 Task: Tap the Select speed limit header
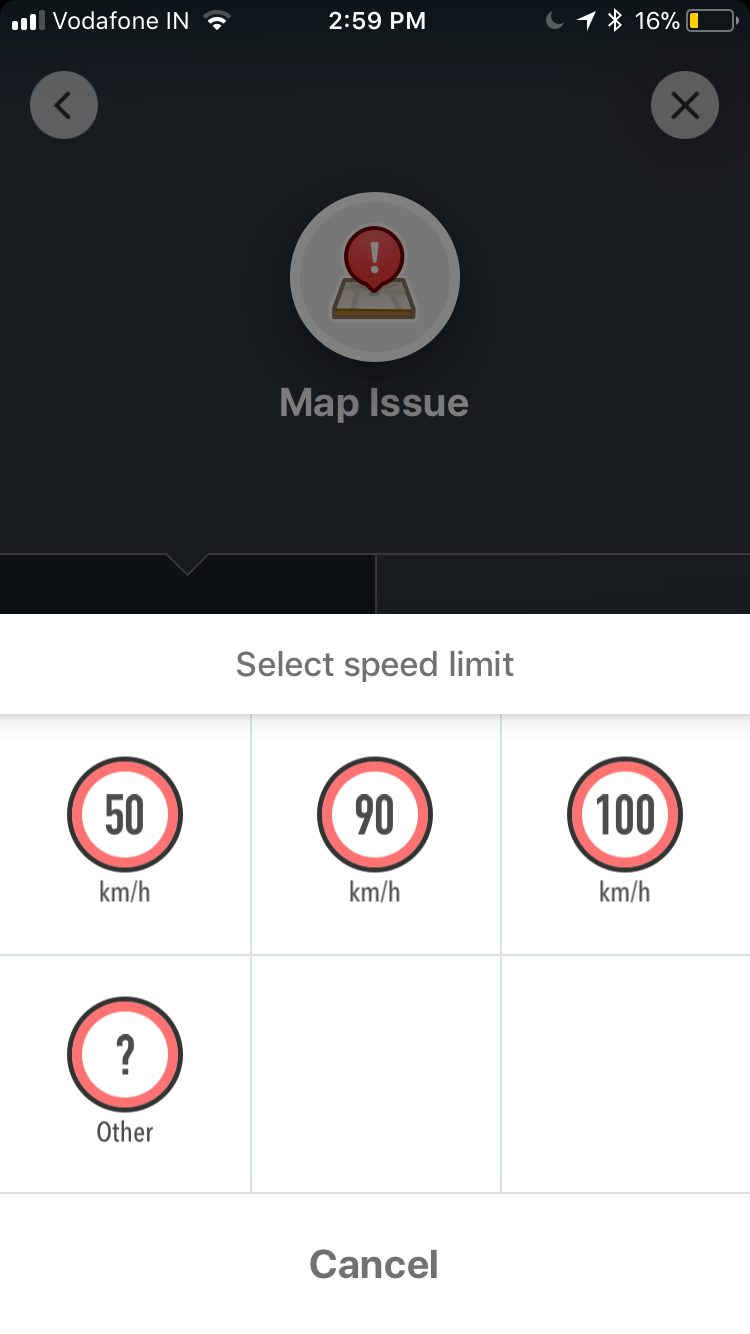[x=375, y=664]
